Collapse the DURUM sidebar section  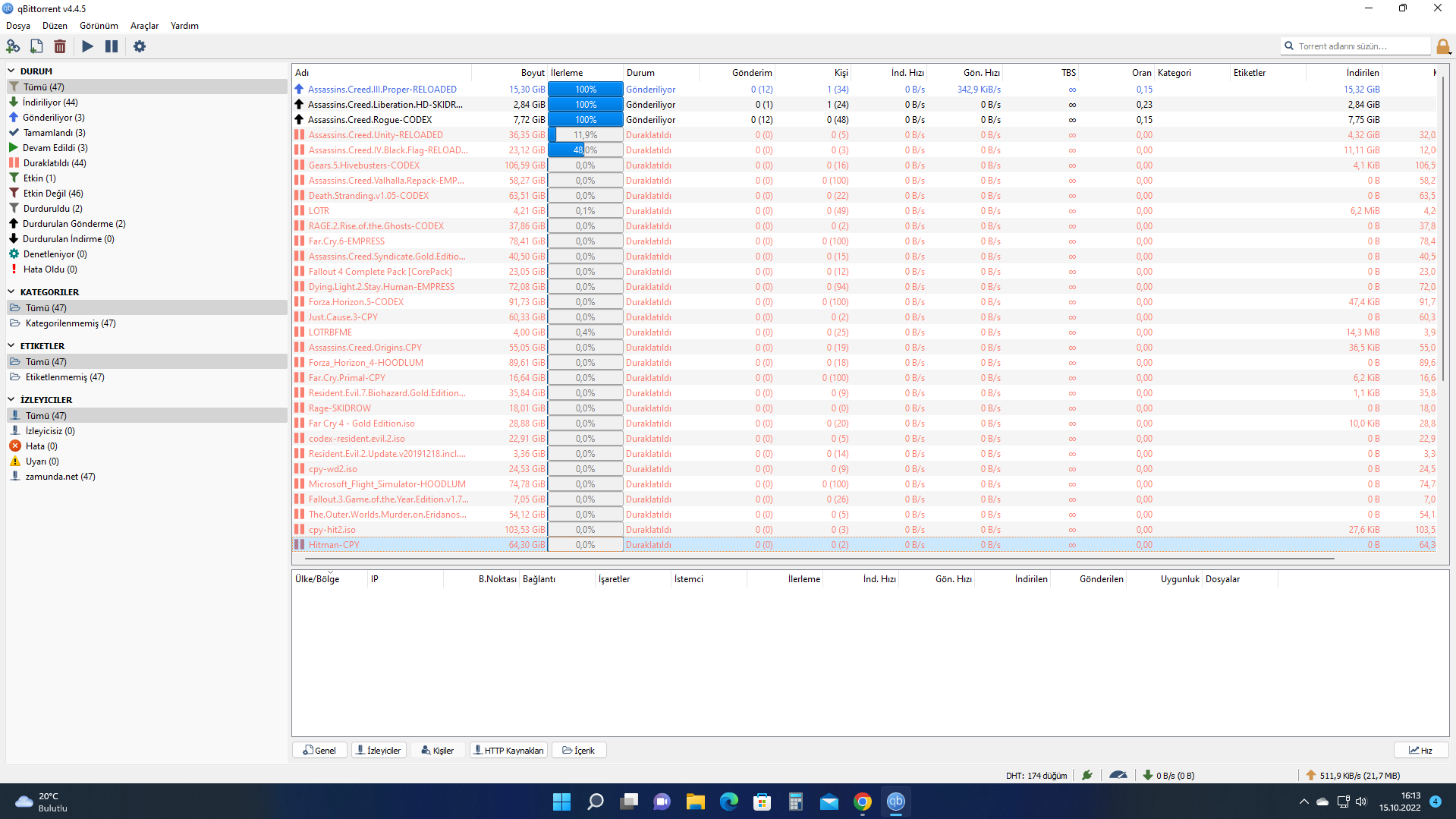[11, 71]
